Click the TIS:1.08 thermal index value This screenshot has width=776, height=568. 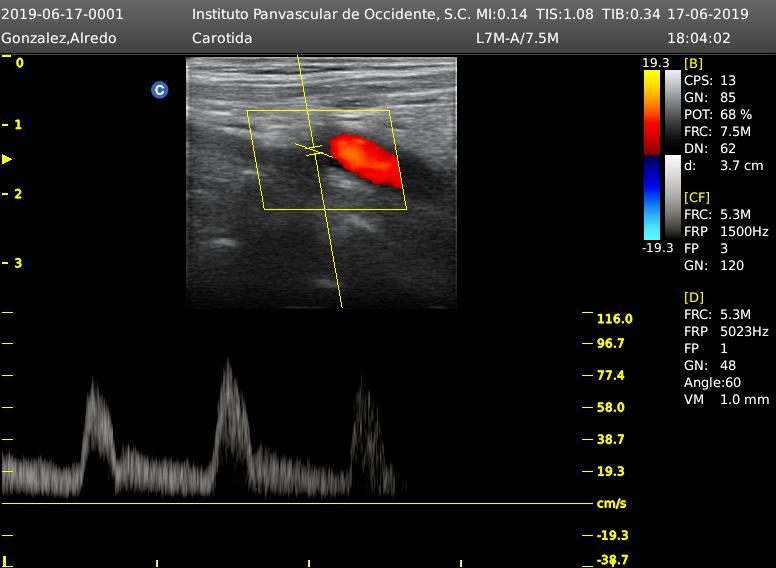tap(564, 14)
